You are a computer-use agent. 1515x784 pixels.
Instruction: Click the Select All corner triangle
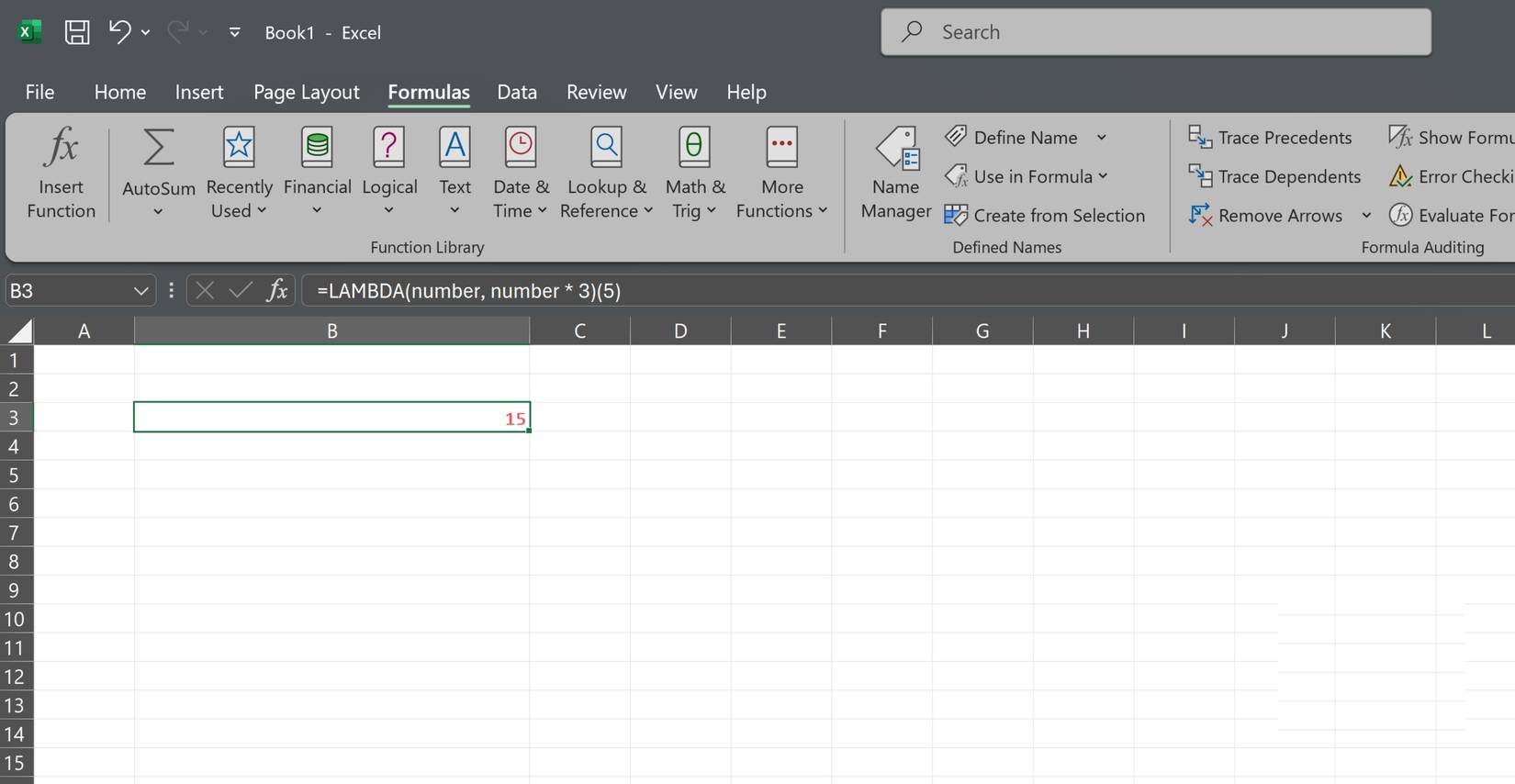point(18,330)
